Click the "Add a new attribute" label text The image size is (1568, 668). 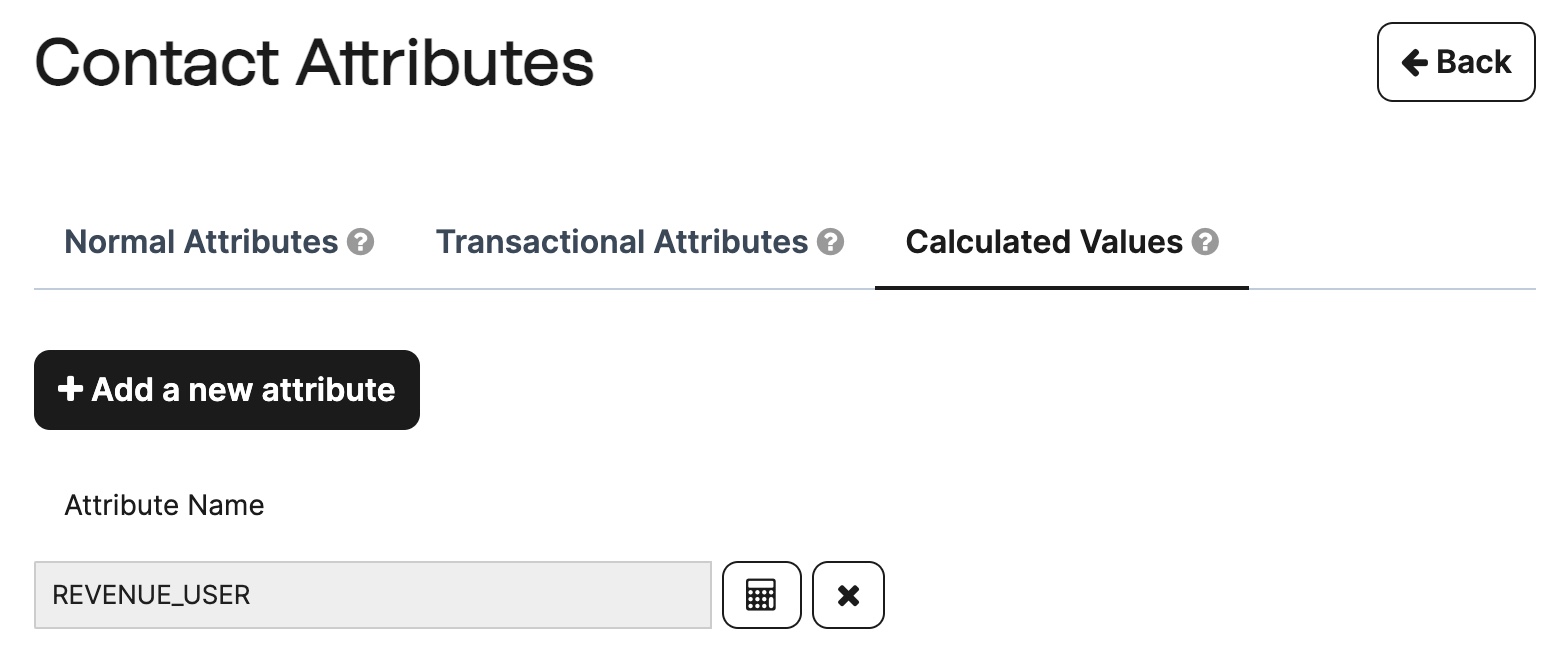(x=243, y=390)
